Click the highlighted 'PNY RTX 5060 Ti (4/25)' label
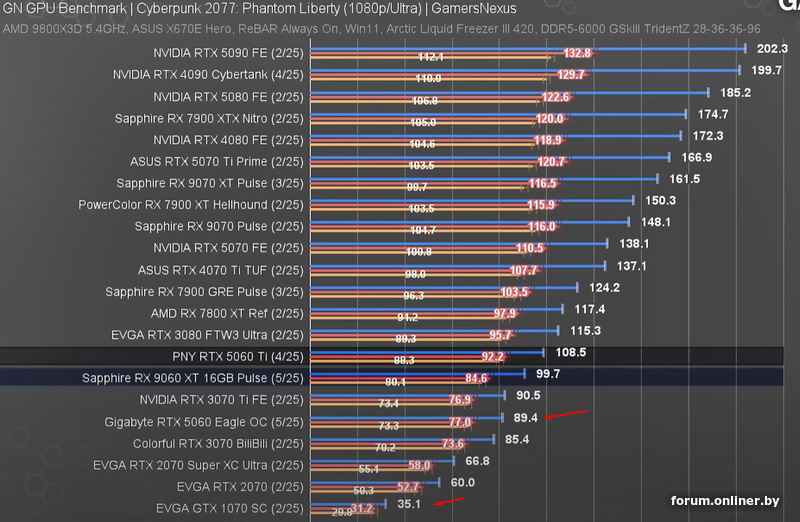The width and height of the screenshot is (800, 522). click(238, 357)
